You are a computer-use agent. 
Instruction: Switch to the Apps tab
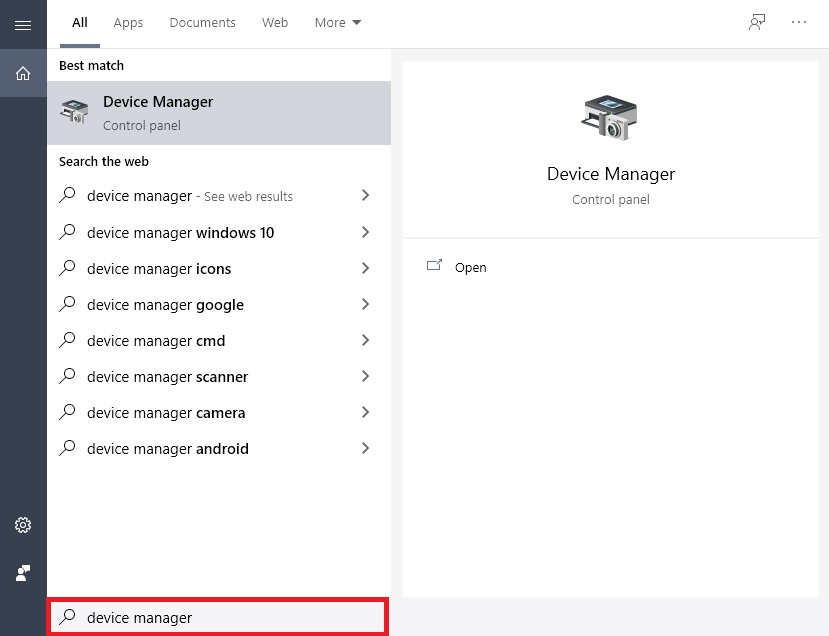coord(128,22)
